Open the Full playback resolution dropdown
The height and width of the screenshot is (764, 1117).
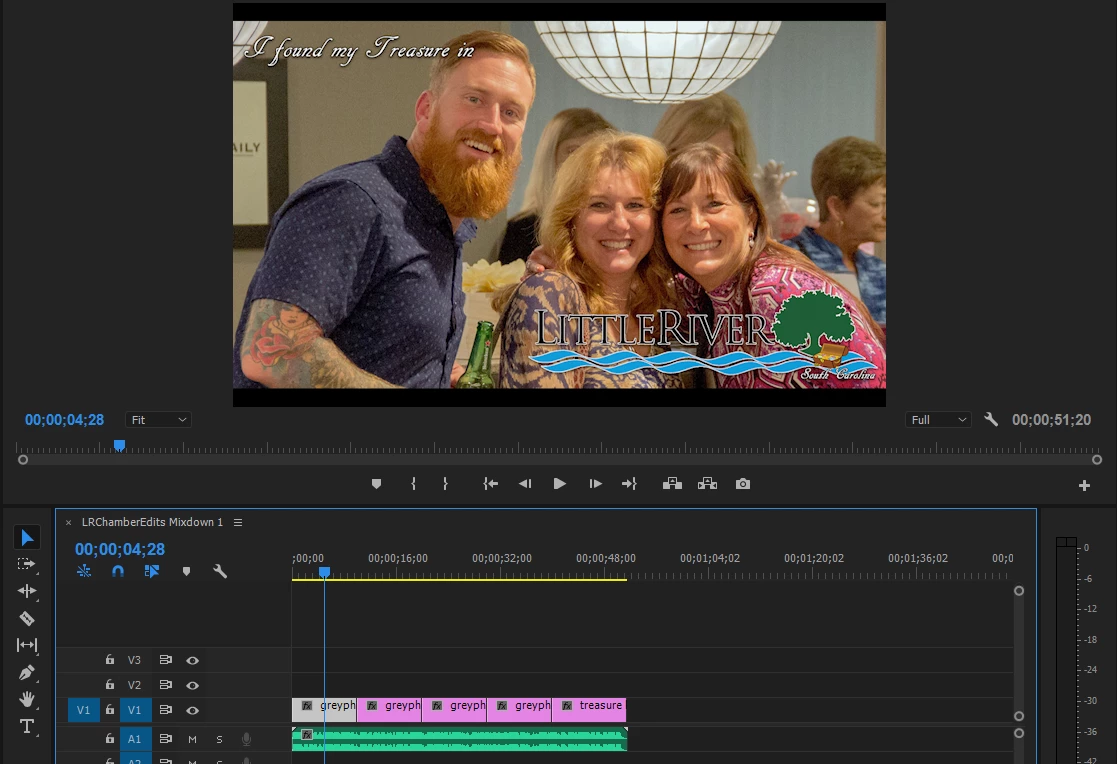click(938, 420)
